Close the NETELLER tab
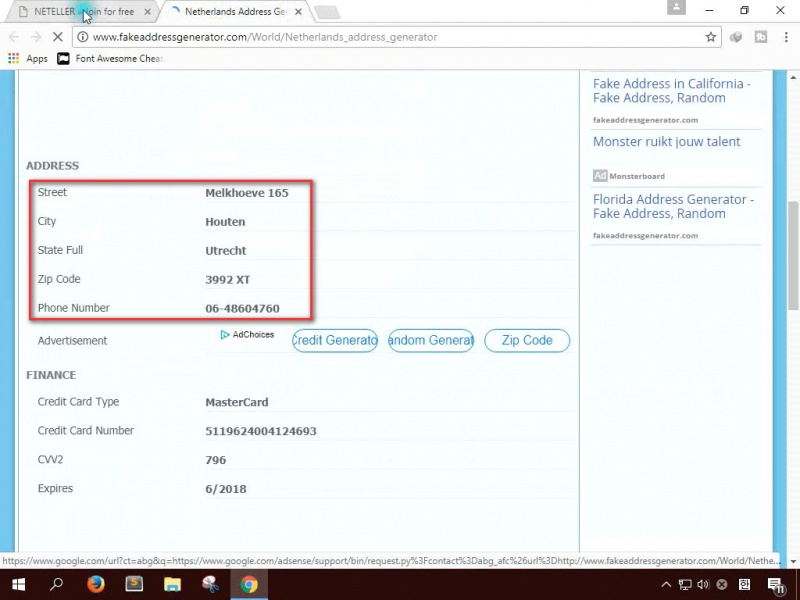The height and width of the screenshot is (600, 800). click(147, 12)
